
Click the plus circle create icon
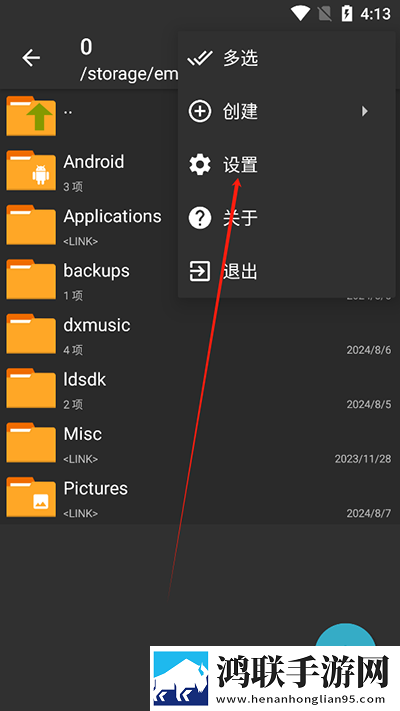(200, 111)
